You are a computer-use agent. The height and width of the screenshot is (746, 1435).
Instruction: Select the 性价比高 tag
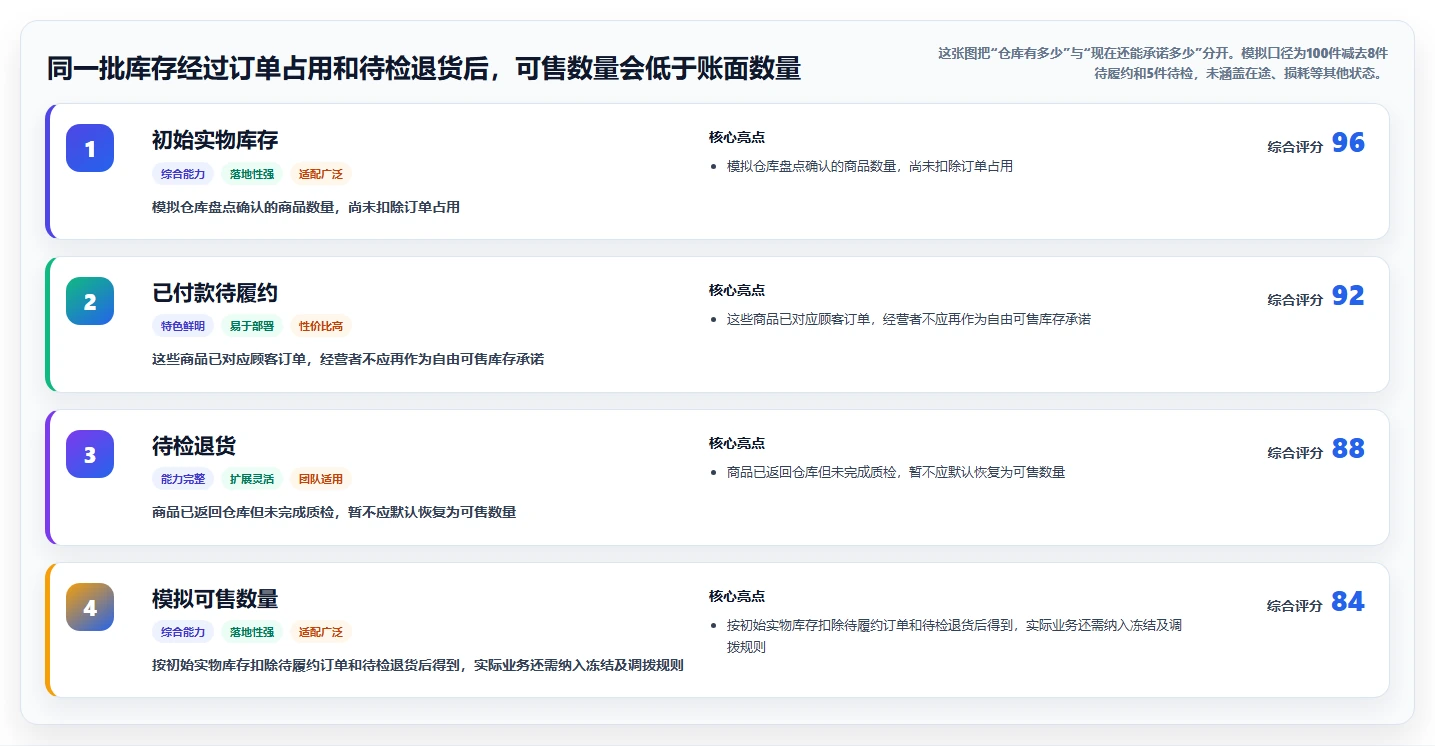(x=321, y=326)
